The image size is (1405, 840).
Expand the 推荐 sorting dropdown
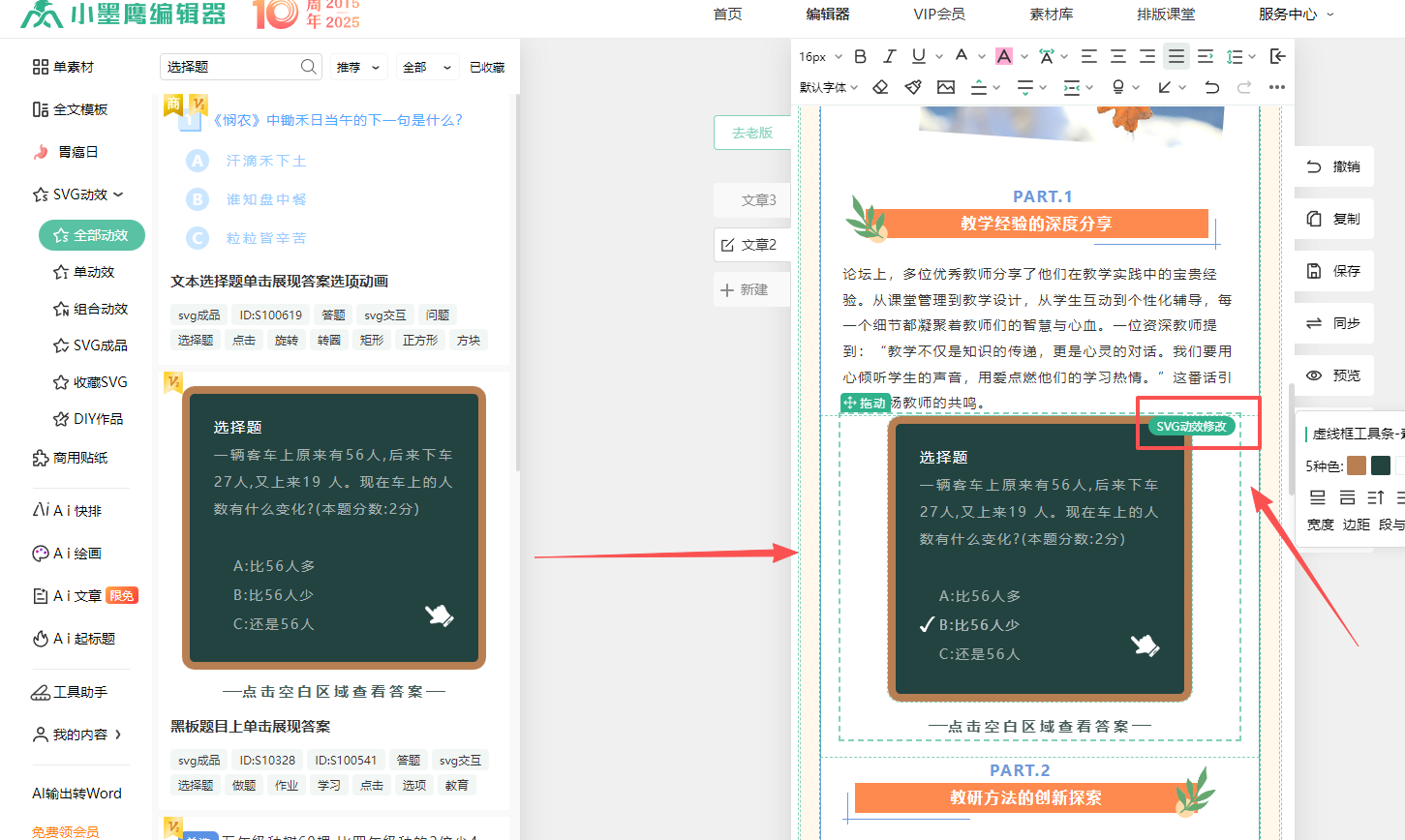(358, 67)
